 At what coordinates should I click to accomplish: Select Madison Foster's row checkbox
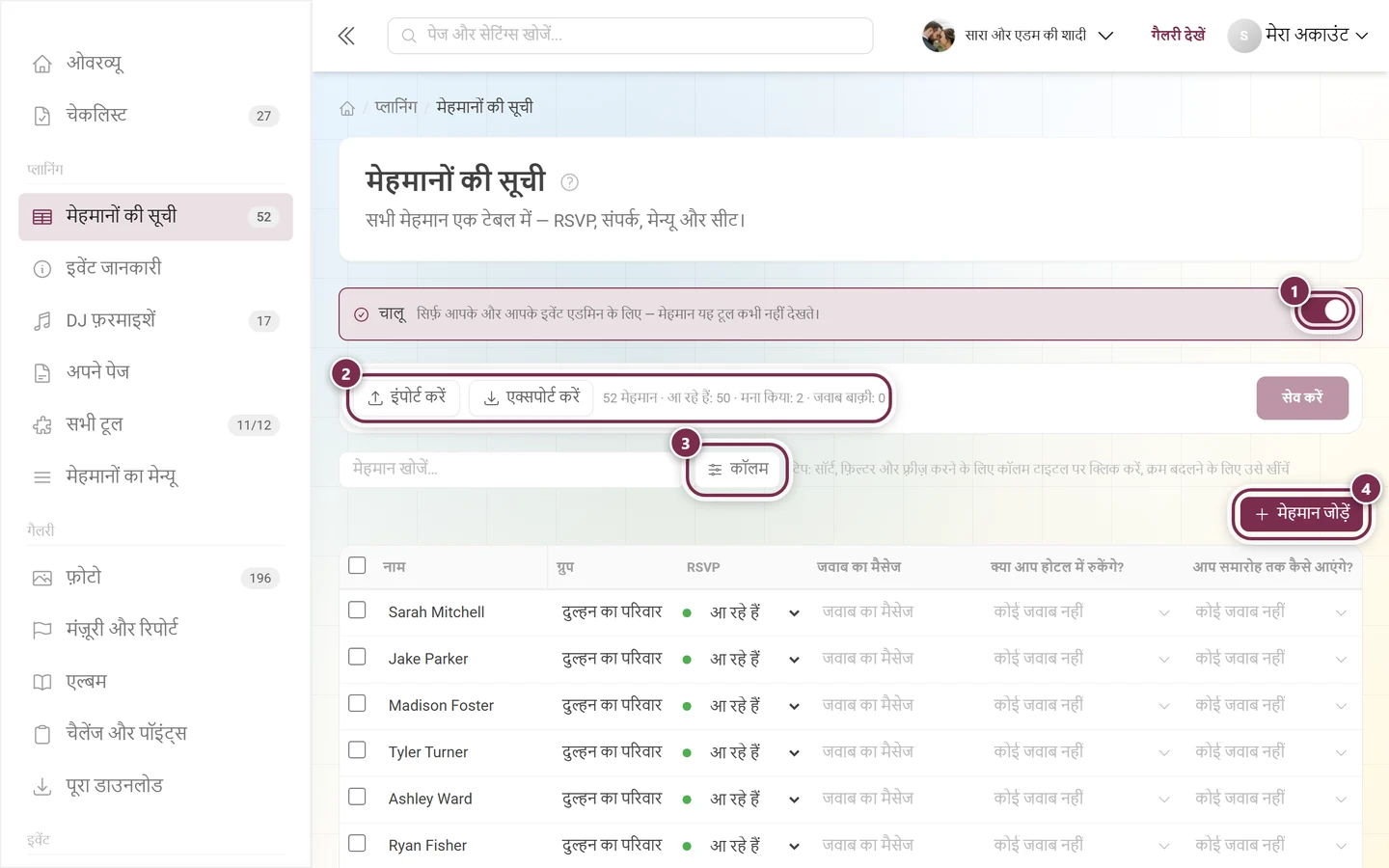357,704
